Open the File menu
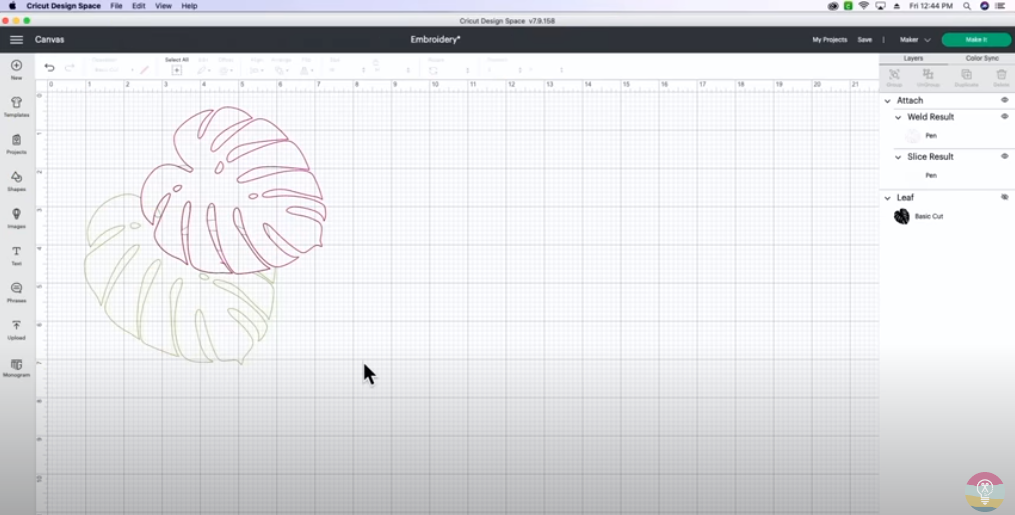Viewport: 1015px width, 515px height. point(116,6)
